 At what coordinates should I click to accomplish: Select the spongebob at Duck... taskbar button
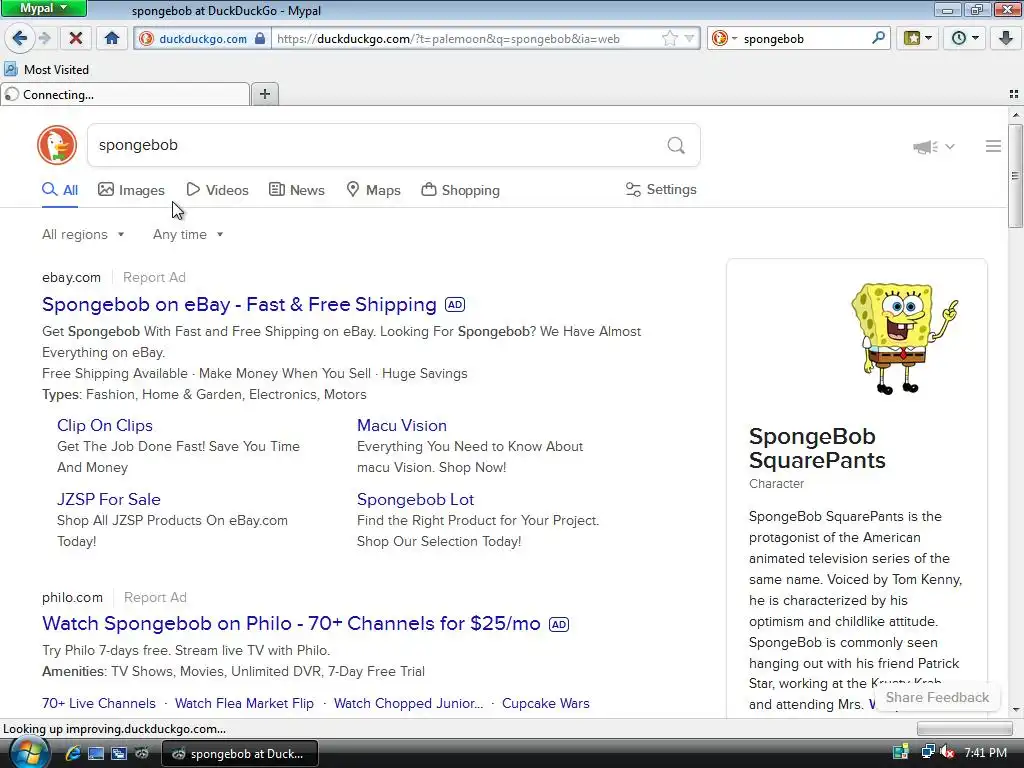coord(240,753)
